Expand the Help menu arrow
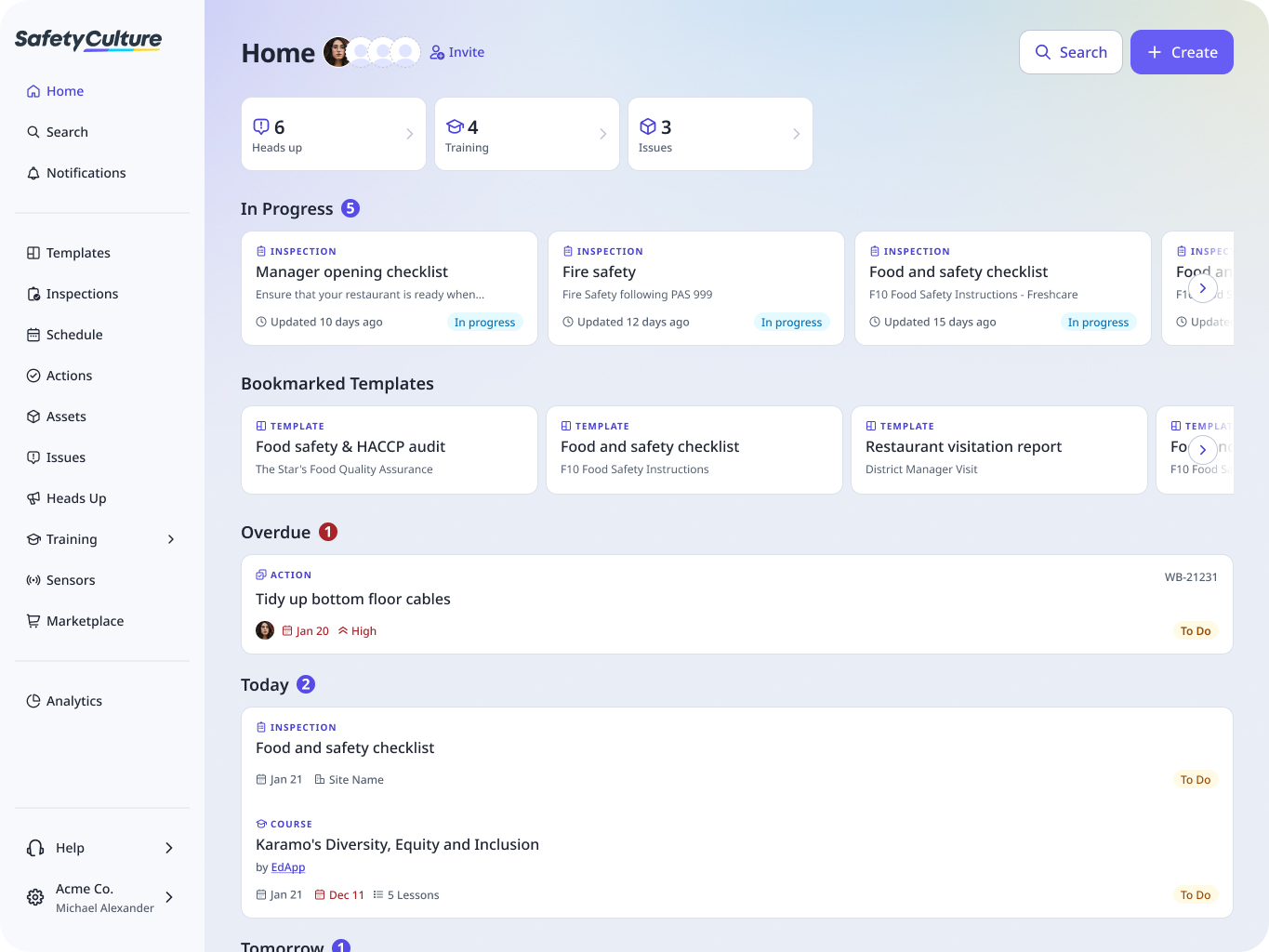Viewport: 1269px width, 952px height. pyautogui.click(x=169, y=848)
